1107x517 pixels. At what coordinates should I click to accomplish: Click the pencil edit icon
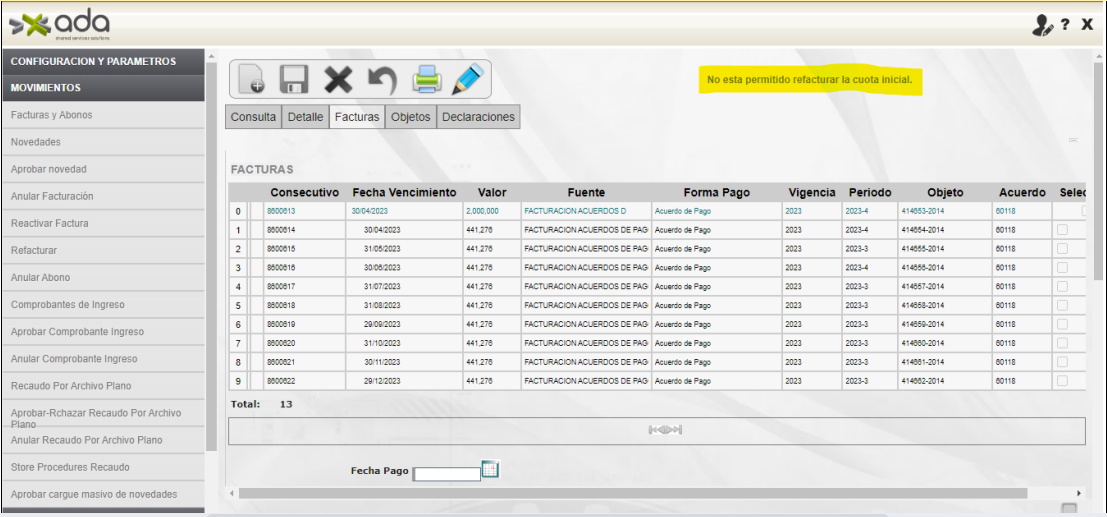click(x=467, y=79)
